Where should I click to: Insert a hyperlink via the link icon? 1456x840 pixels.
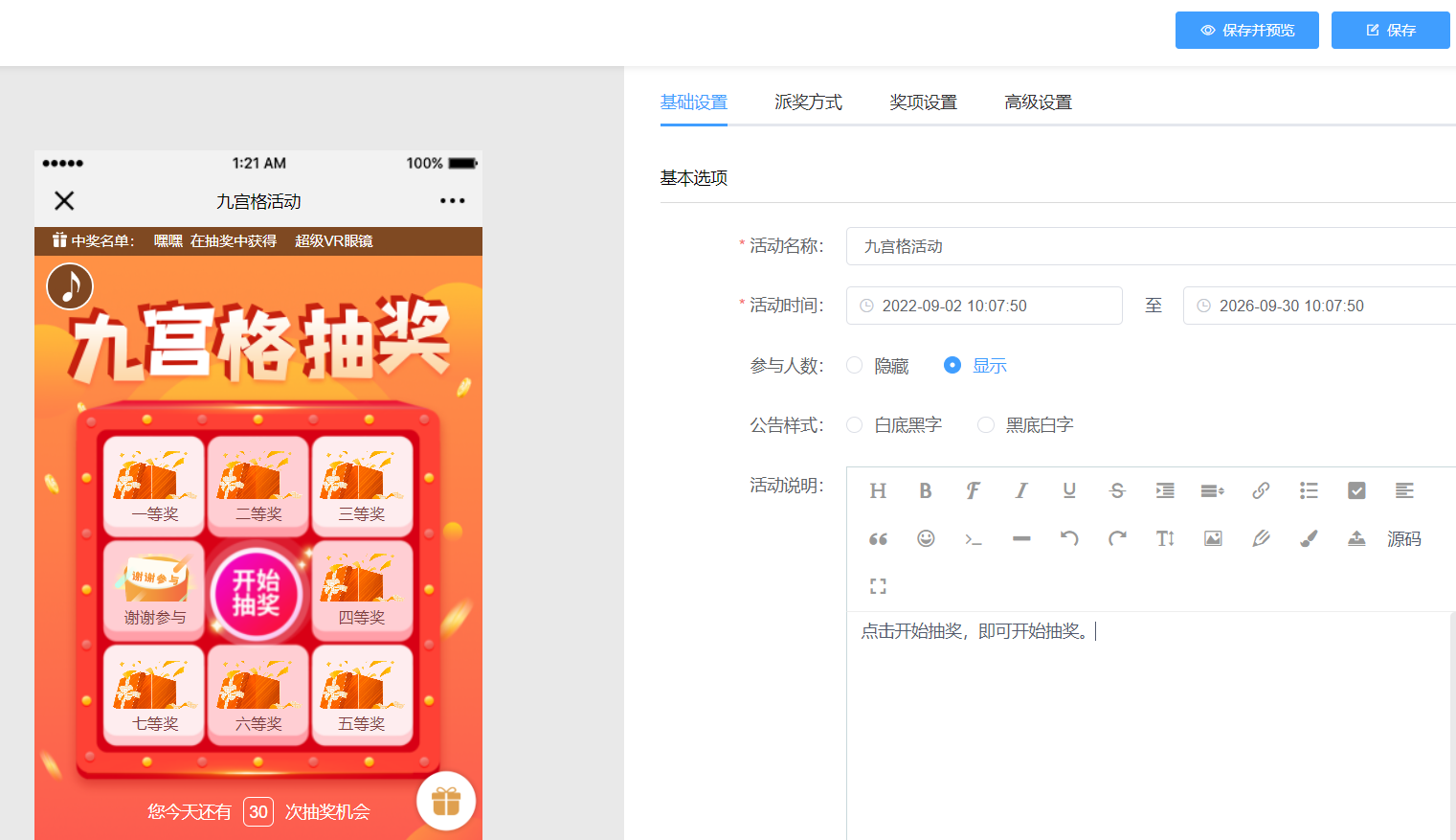tap(1261, 491)
